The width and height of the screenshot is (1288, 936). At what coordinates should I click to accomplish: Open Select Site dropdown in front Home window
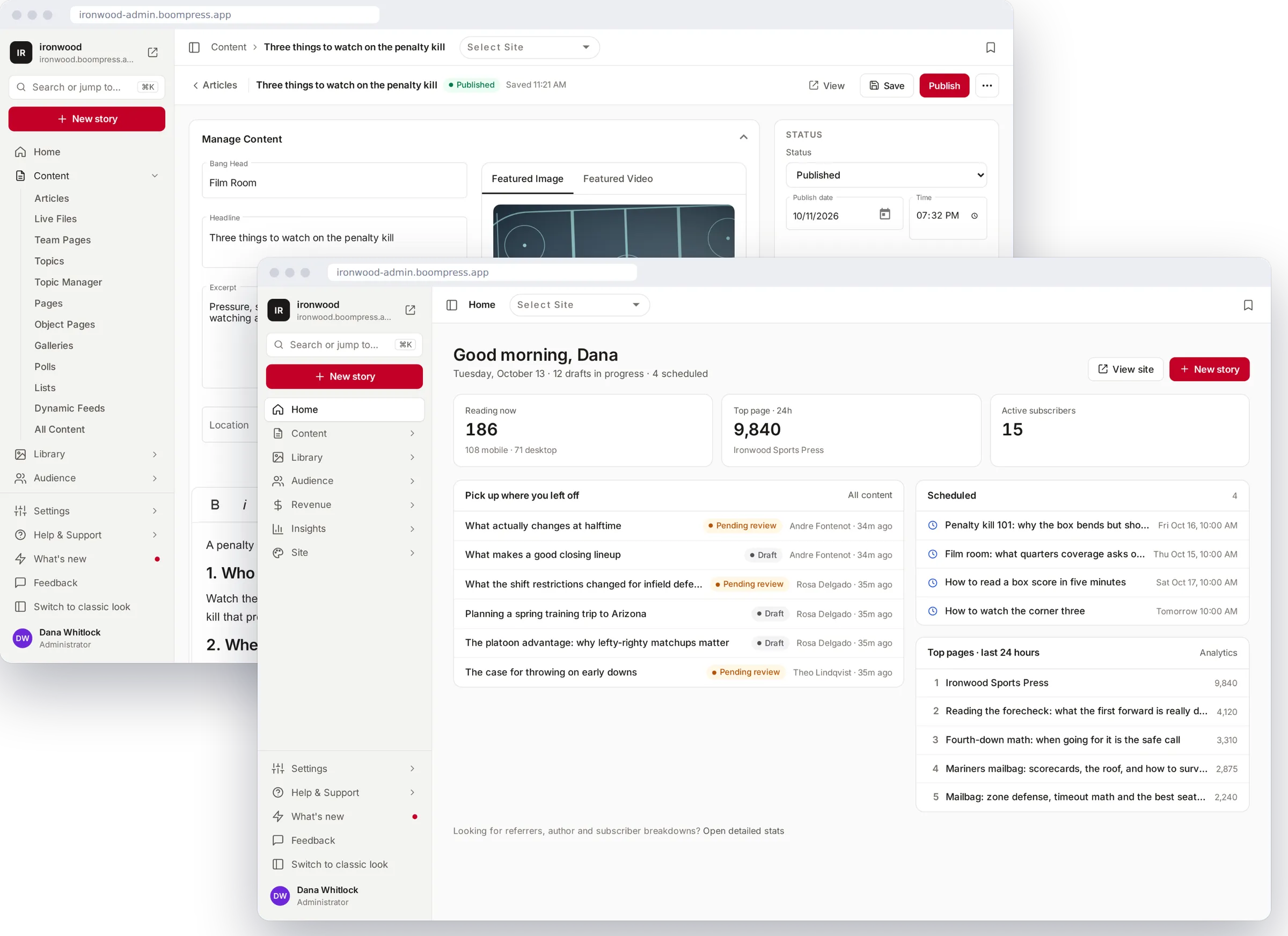pos(579,305)
